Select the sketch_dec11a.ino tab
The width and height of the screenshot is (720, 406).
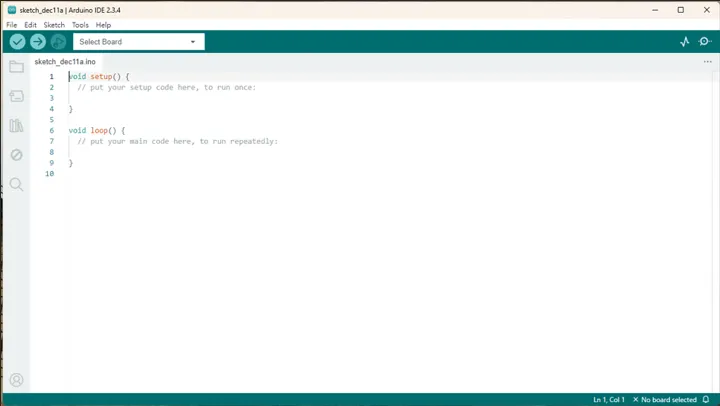(x=65, y=62)
